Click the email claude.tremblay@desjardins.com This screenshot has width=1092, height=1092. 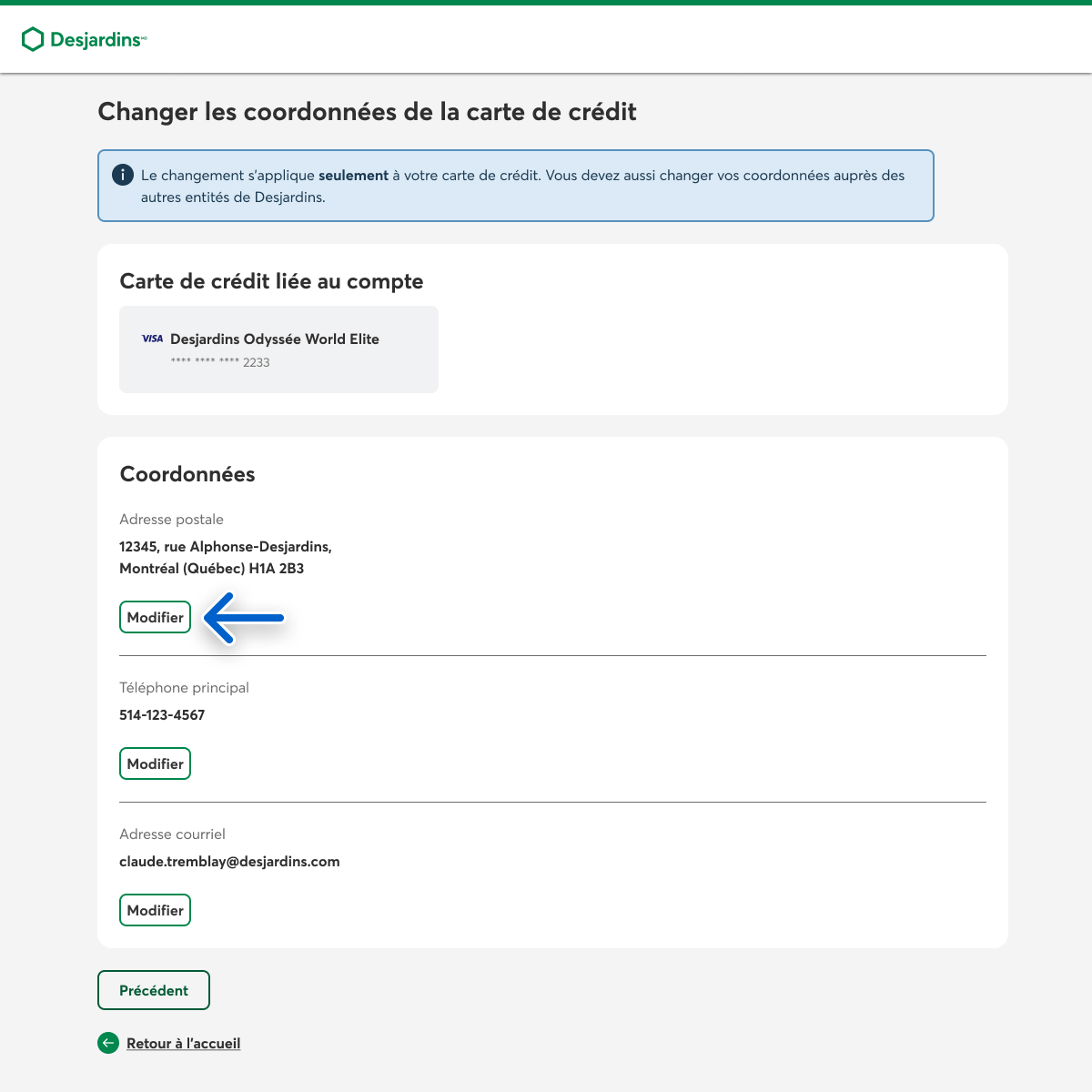(229, 862)
